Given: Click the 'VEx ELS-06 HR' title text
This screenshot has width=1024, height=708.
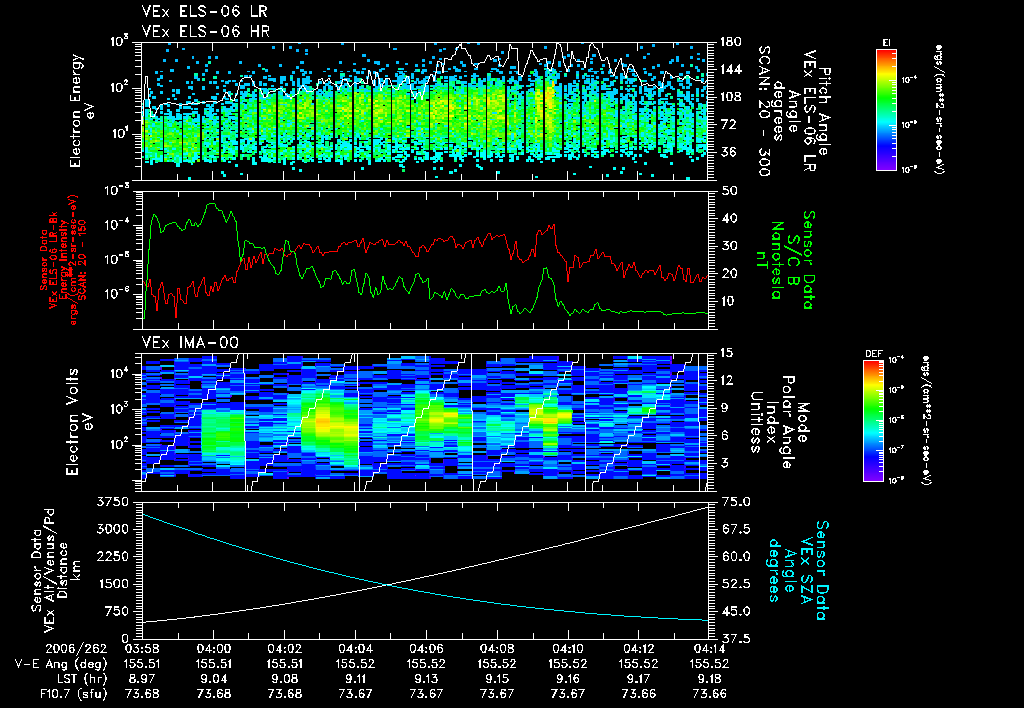Looking at the screenshot, I should (x=206, y=31).
